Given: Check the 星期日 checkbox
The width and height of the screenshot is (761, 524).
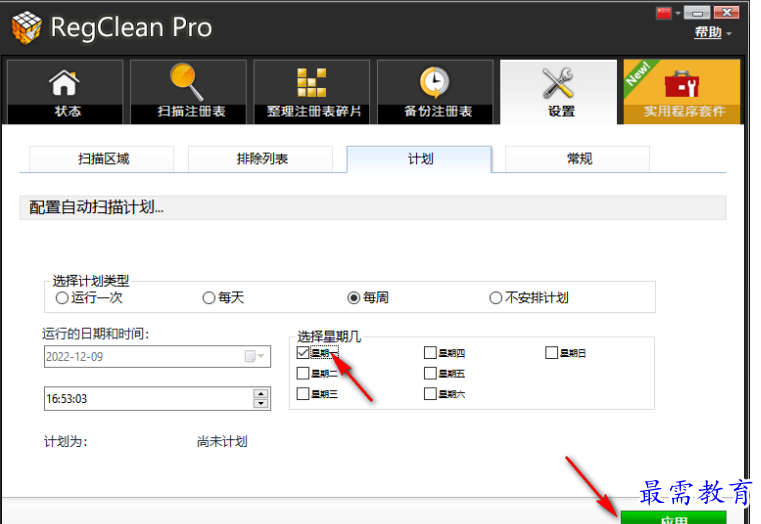Looking at the screenshot, I should [x=551, y=353].
